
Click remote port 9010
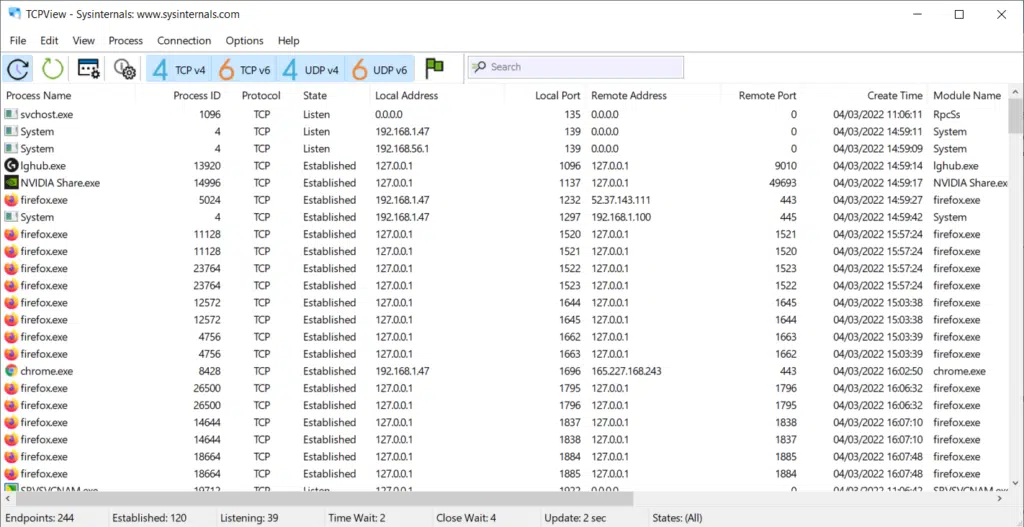click(x=786, y=166)
